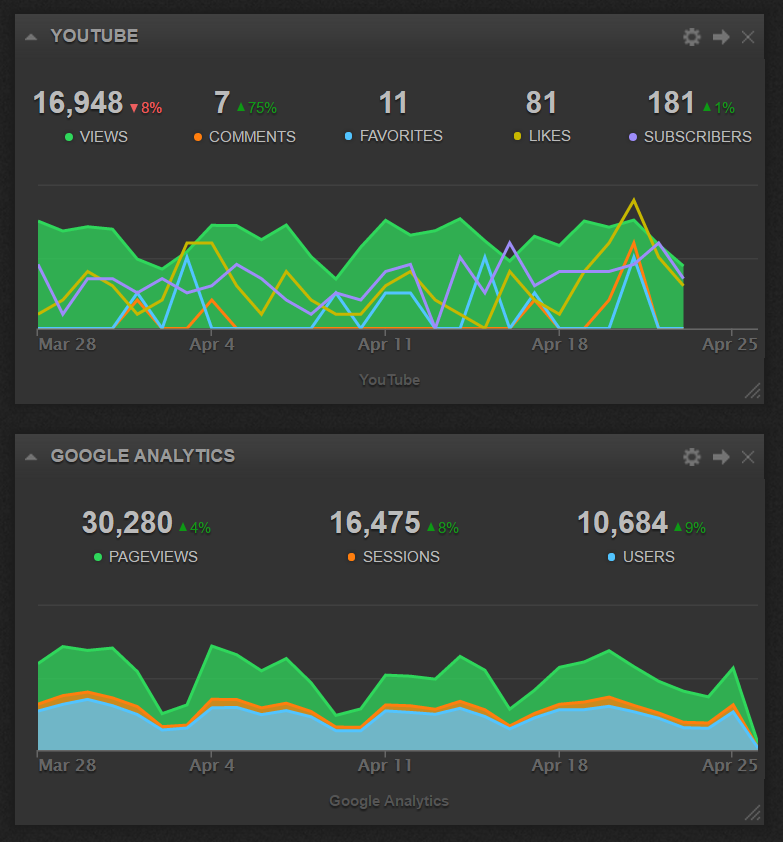
Task: Click the GOOGLE ANALYTICS widget title
Action: (x=143, y=456)
